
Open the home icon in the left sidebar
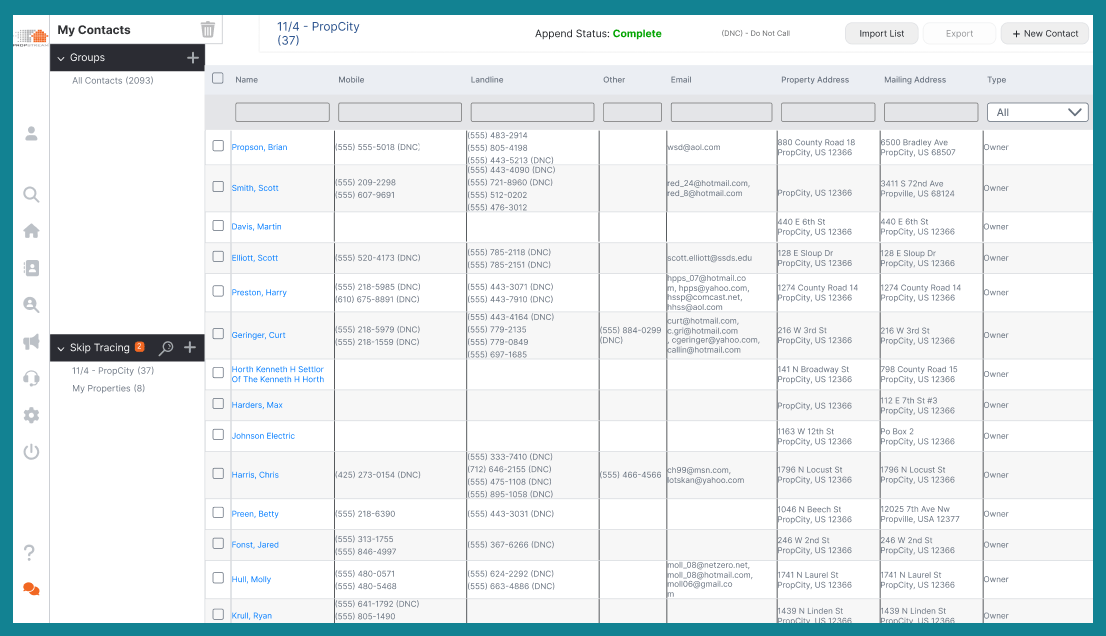pos(31,230)
